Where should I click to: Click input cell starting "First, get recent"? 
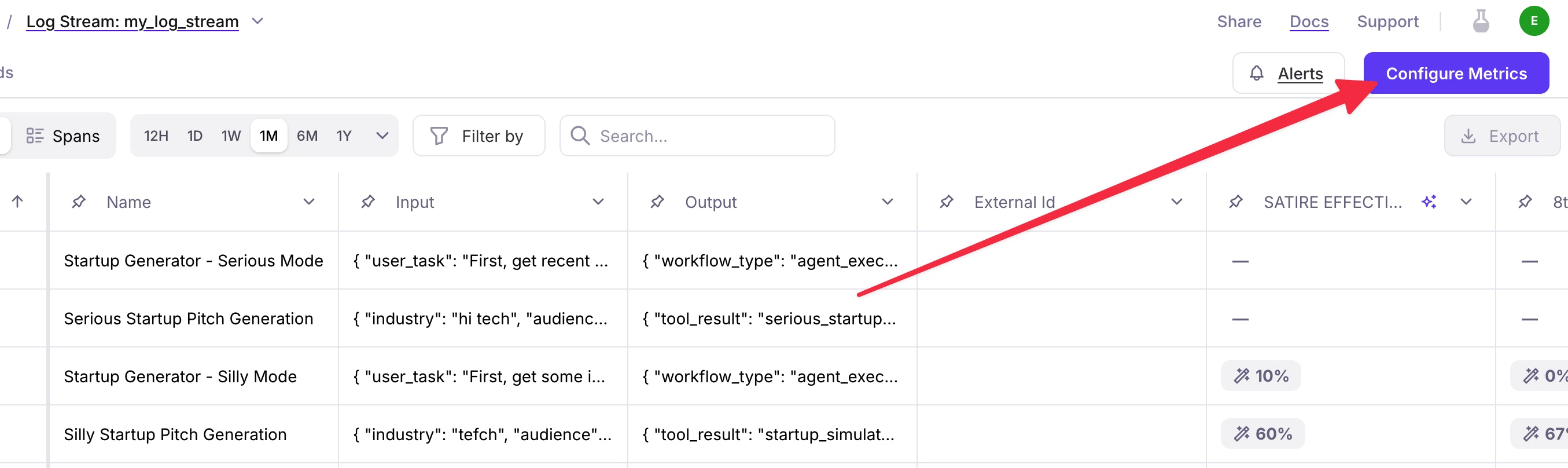(483, 261)
